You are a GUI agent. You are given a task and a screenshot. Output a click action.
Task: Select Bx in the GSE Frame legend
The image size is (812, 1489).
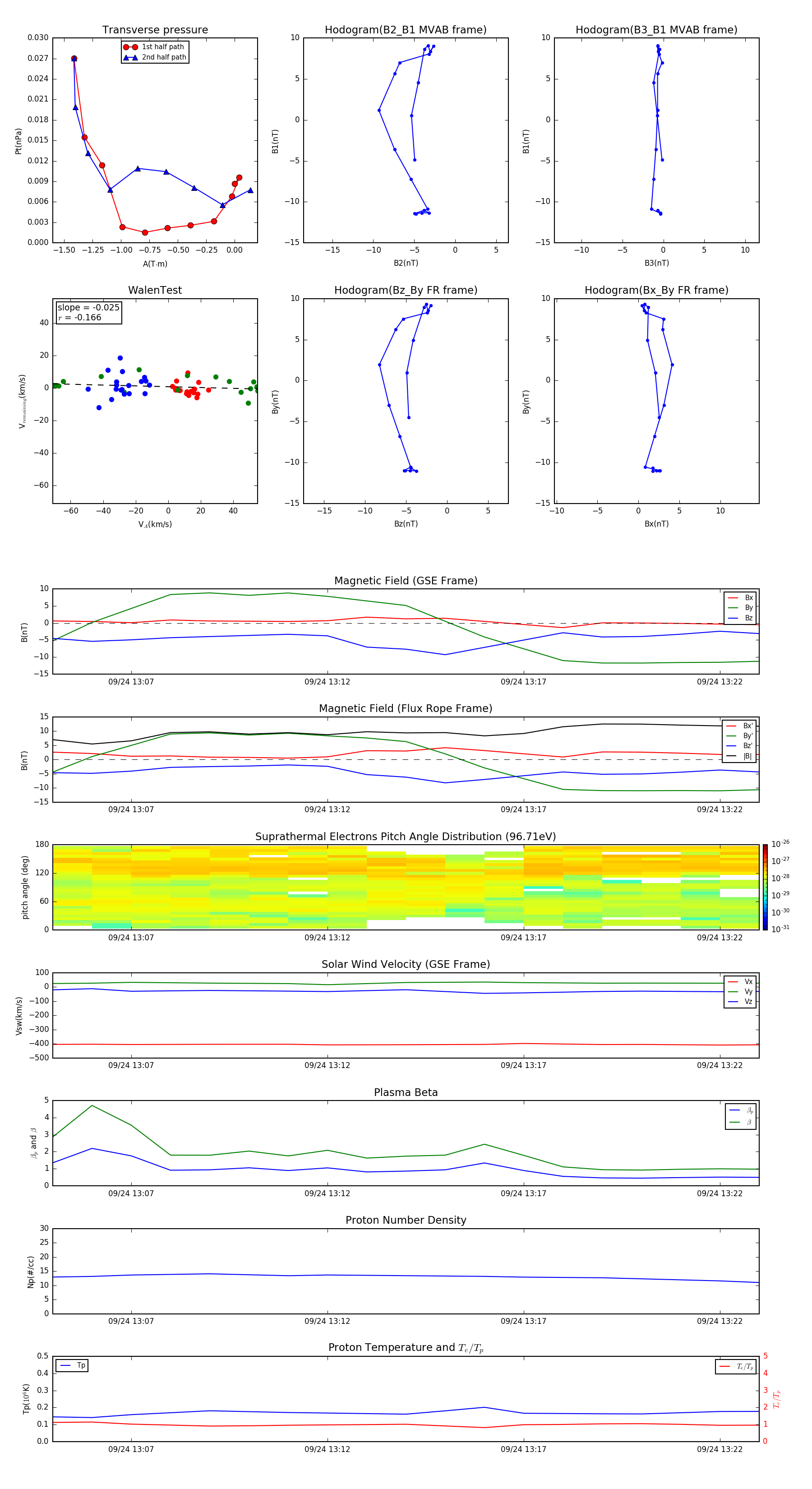740,598
